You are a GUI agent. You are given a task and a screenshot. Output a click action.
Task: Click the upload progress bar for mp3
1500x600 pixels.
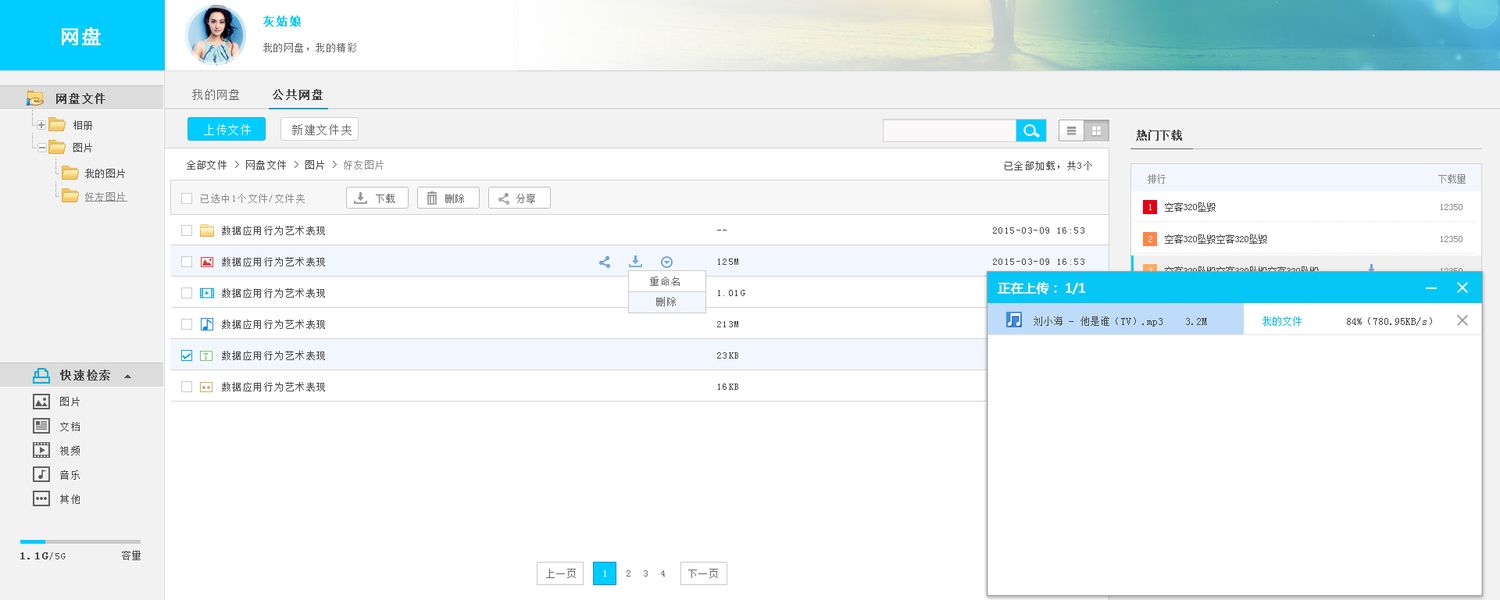[1116, 320]
